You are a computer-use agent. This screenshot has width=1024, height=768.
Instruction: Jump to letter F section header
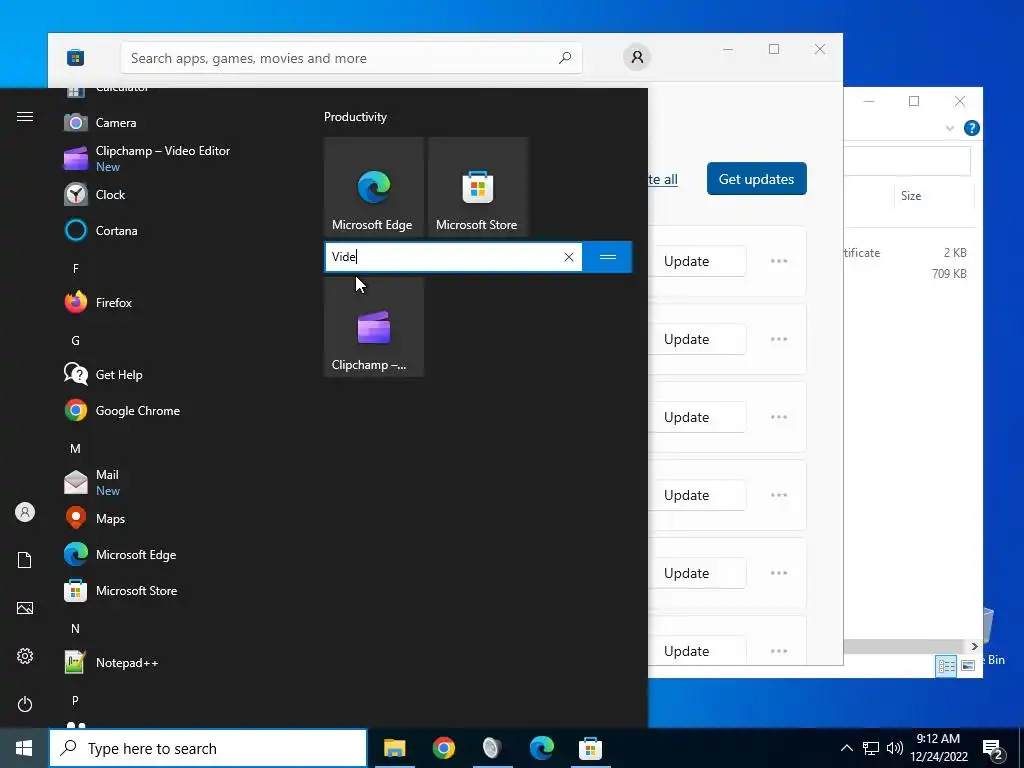[x=76, y=269]
